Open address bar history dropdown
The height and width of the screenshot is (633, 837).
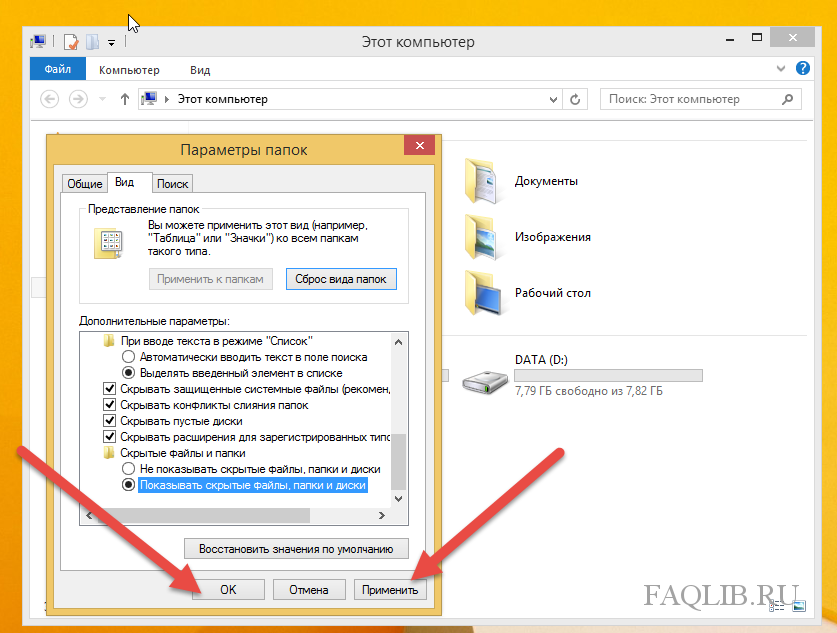[x=554, y=99]
